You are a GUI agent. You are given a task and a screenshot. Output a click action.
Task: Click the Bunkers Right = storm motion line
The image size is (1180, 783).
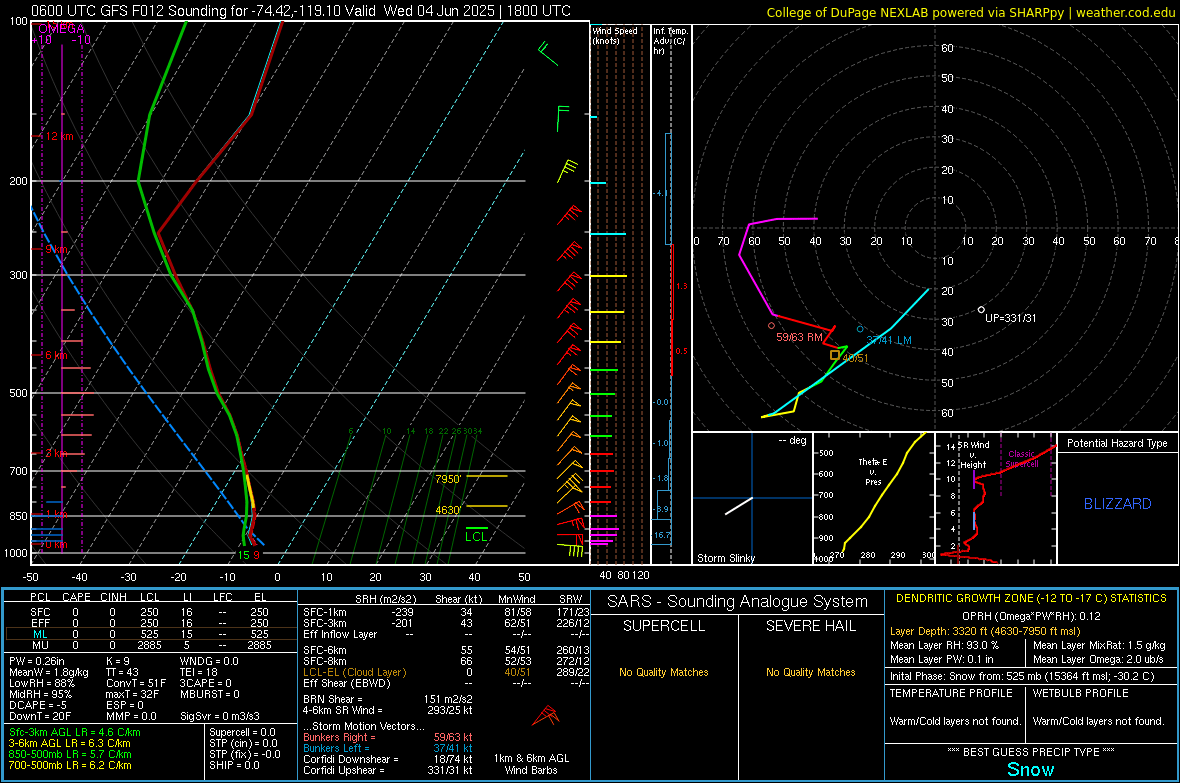coord(388,737)
